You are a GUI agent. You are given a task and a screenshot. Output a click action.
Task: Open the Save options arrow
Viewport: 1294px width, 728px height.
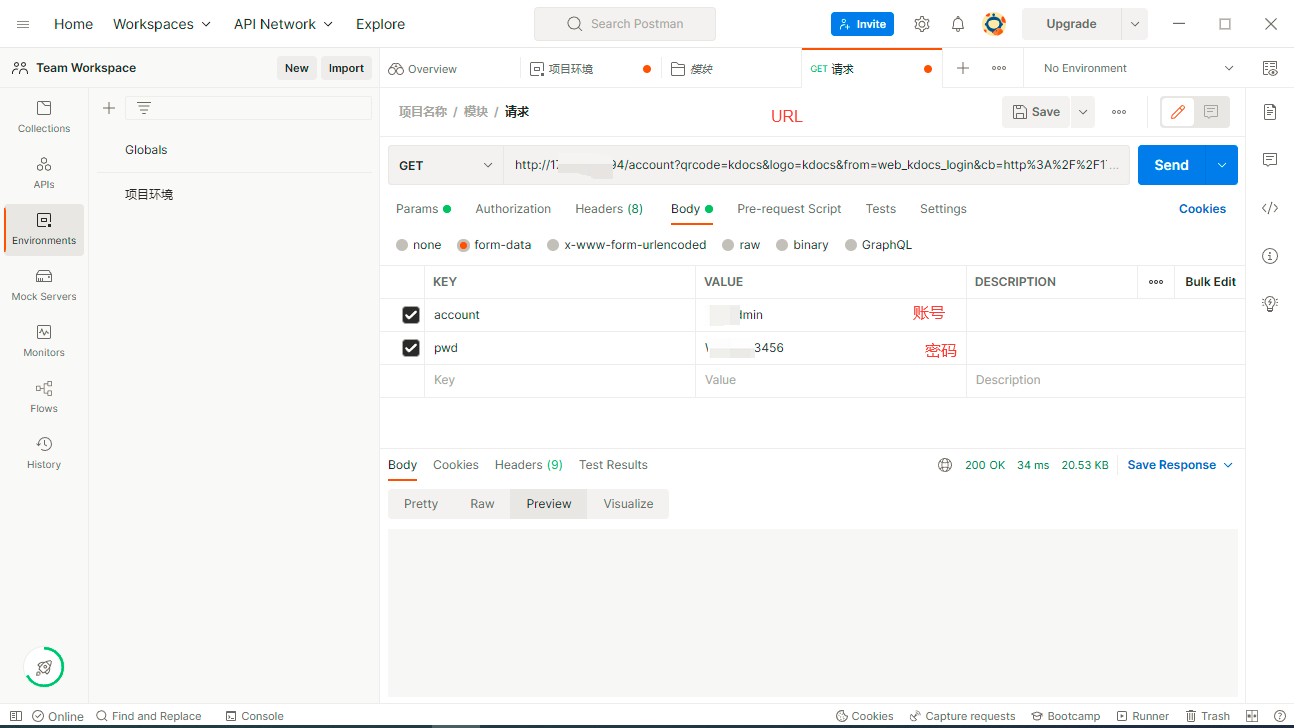[1082, 112]
